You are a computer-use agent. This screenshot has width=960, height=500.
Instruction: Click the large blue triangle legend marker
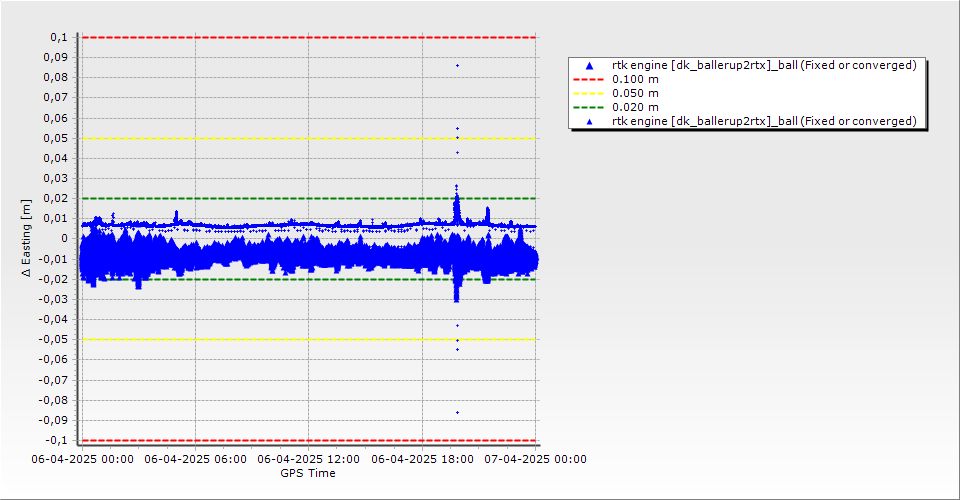590,65
